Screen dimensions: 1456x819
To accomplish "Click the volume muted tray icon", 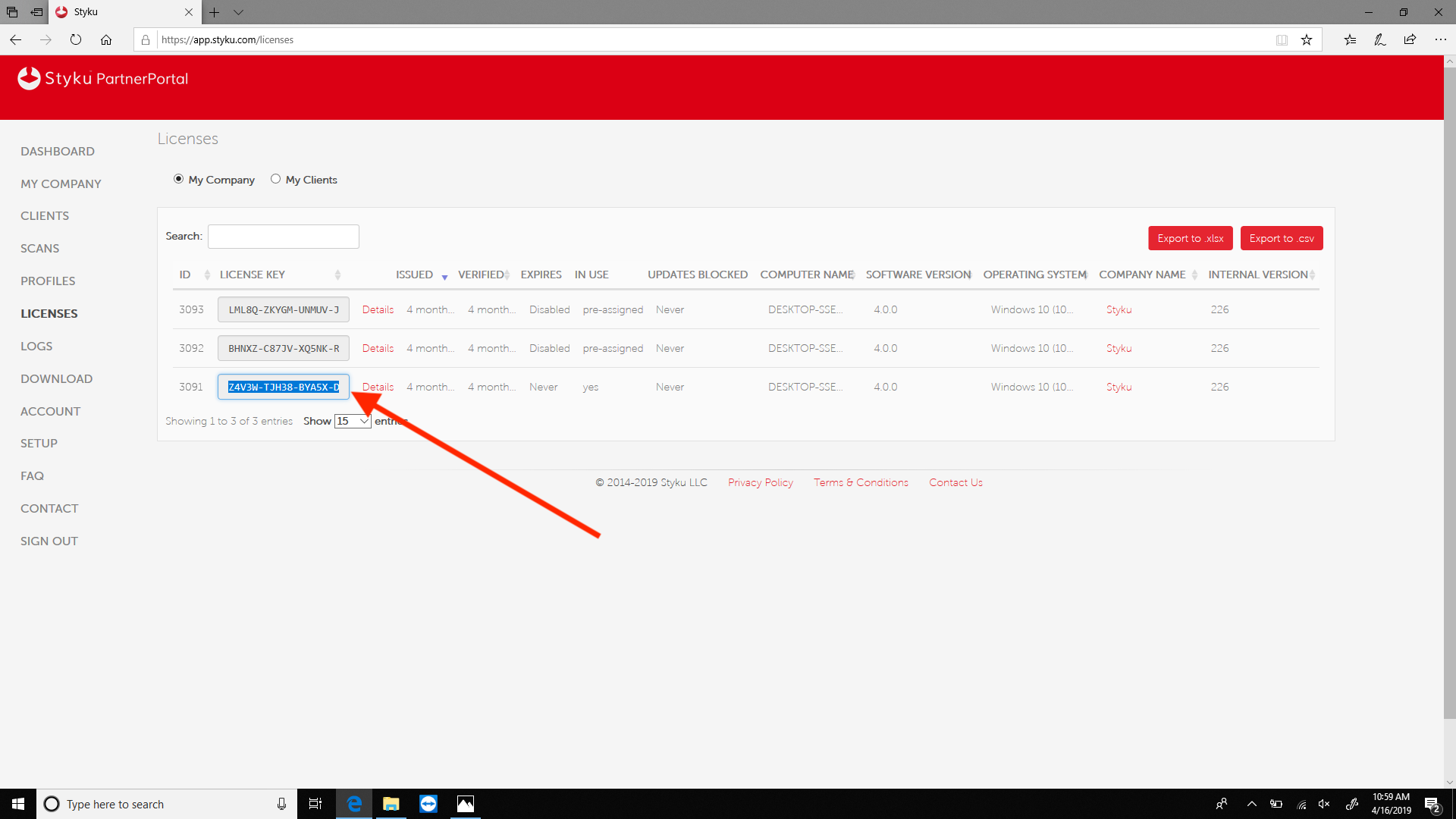I will click(1324, 804).
